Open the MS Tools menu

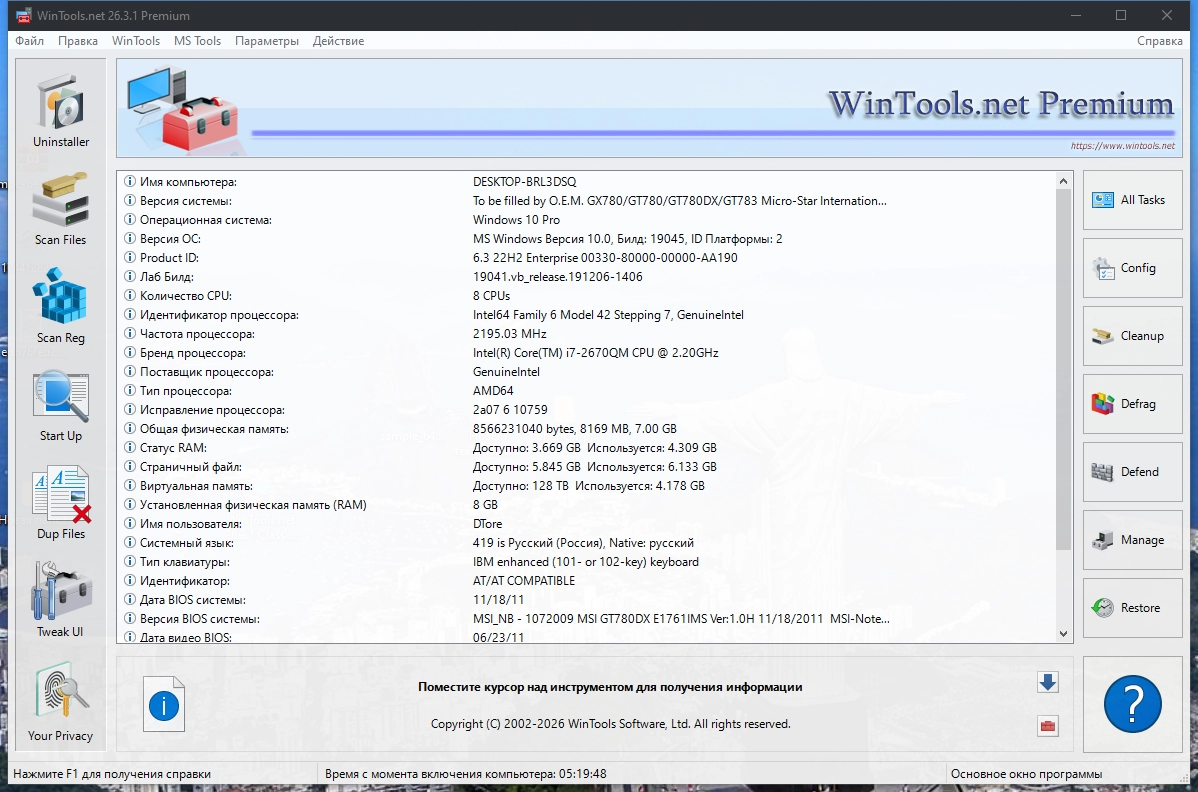[197, 41]
